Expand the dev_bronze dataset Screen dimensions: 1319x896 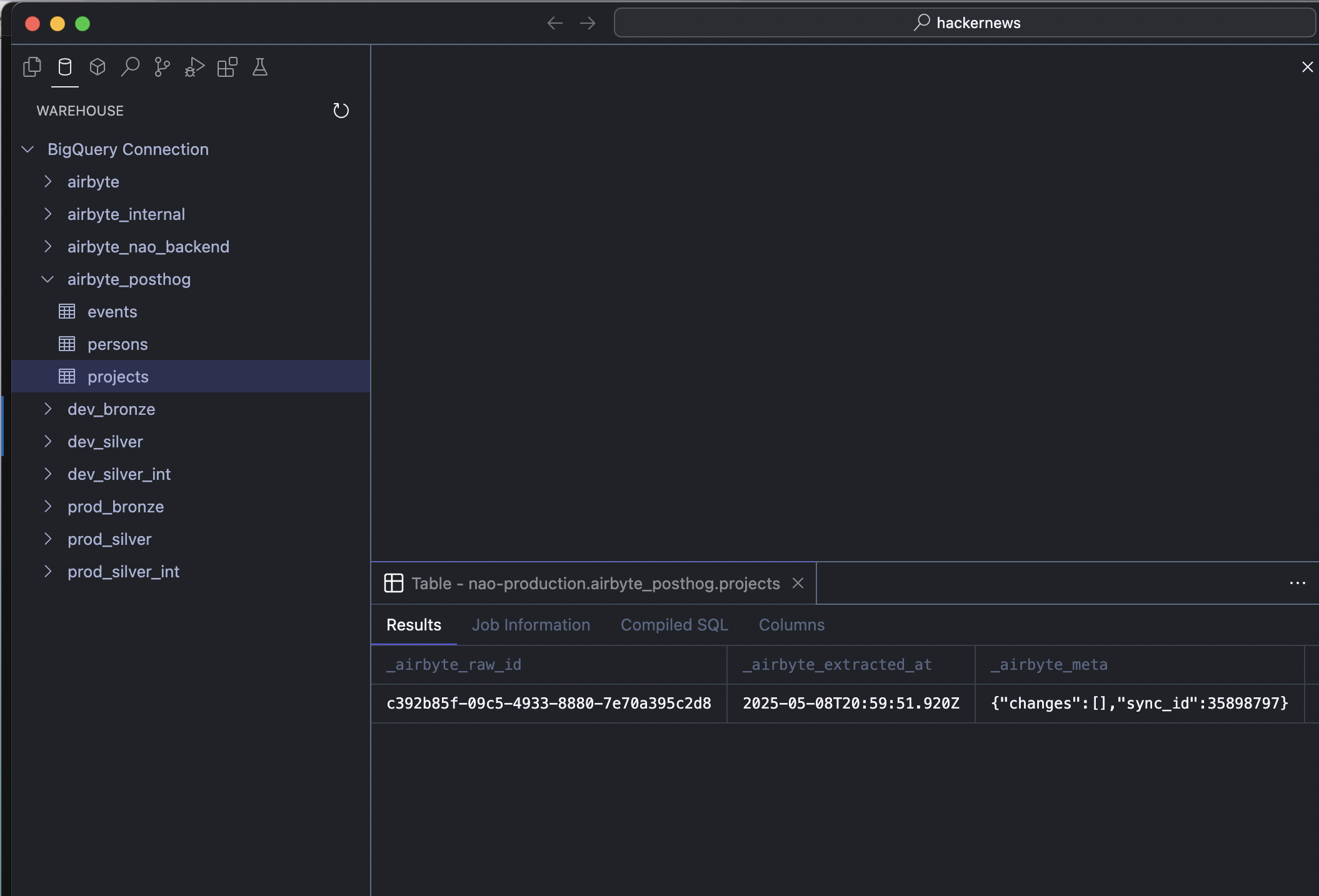click(48, 409)
